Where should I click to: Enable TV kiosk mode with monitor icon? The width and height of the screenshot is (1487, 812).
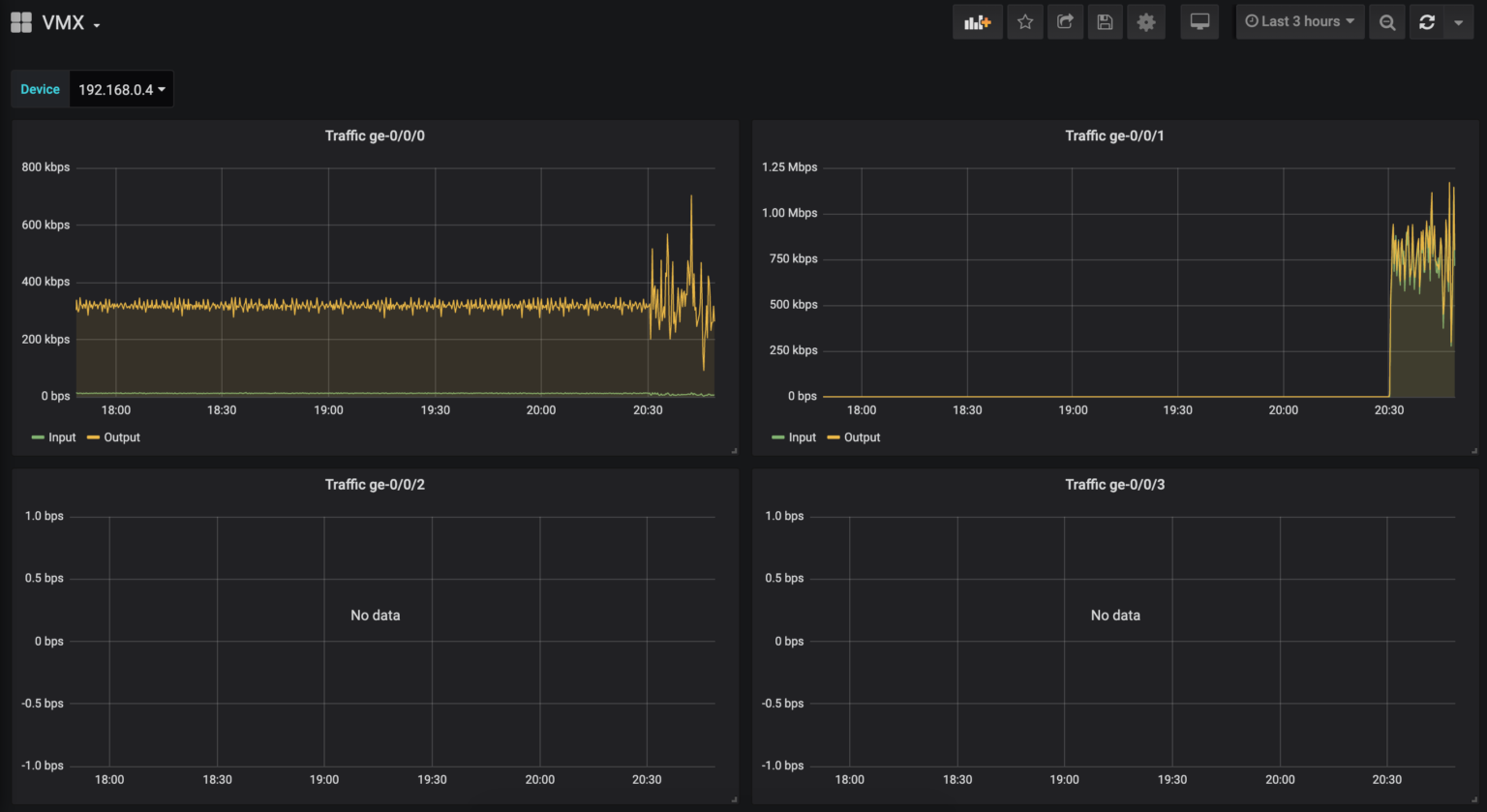click(1199, 21)
